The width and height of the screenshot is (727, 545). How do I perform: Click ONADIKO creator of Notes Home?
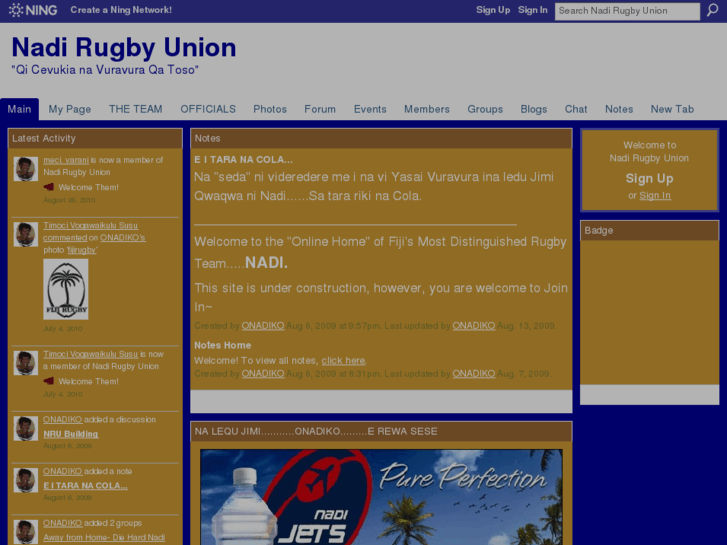point(263,373)
